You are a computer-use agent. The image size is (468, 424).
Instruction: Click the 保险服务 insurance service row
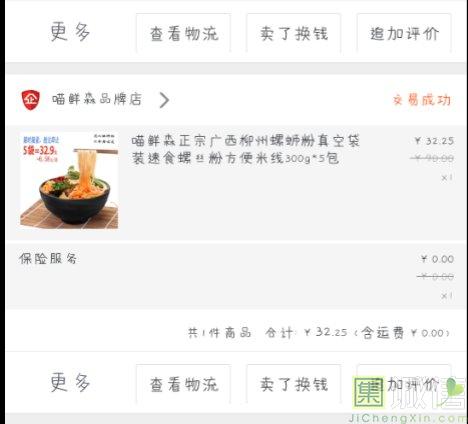(236, 276)
